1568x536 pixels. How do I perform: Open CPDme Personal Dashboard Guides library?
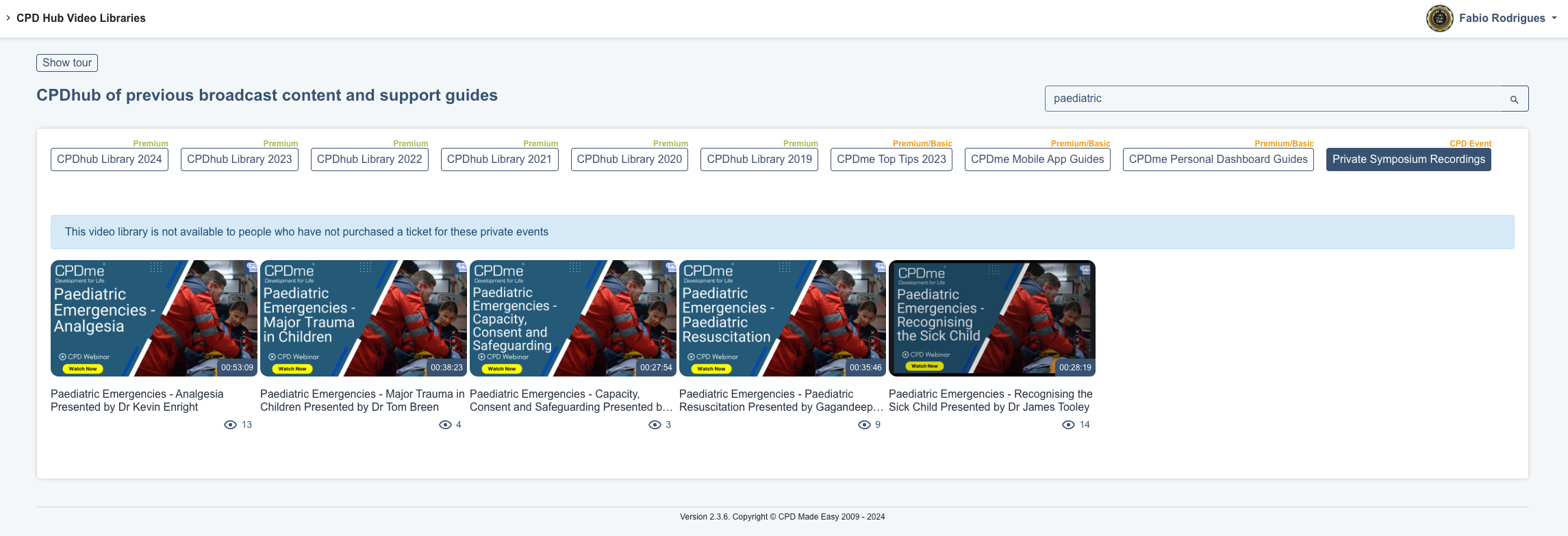pos(1218,159)
